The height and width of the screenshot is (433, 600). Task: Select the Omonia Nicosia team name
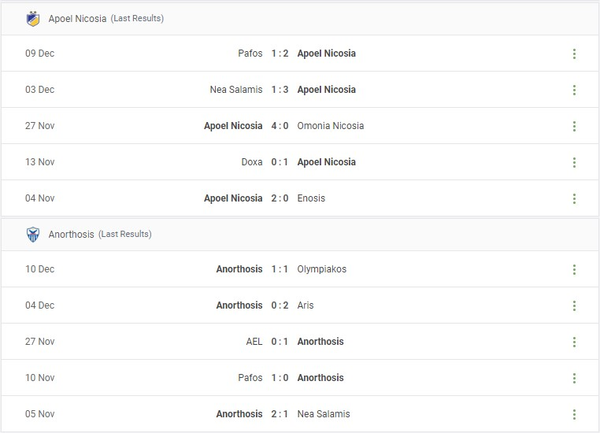click(330, 126)
